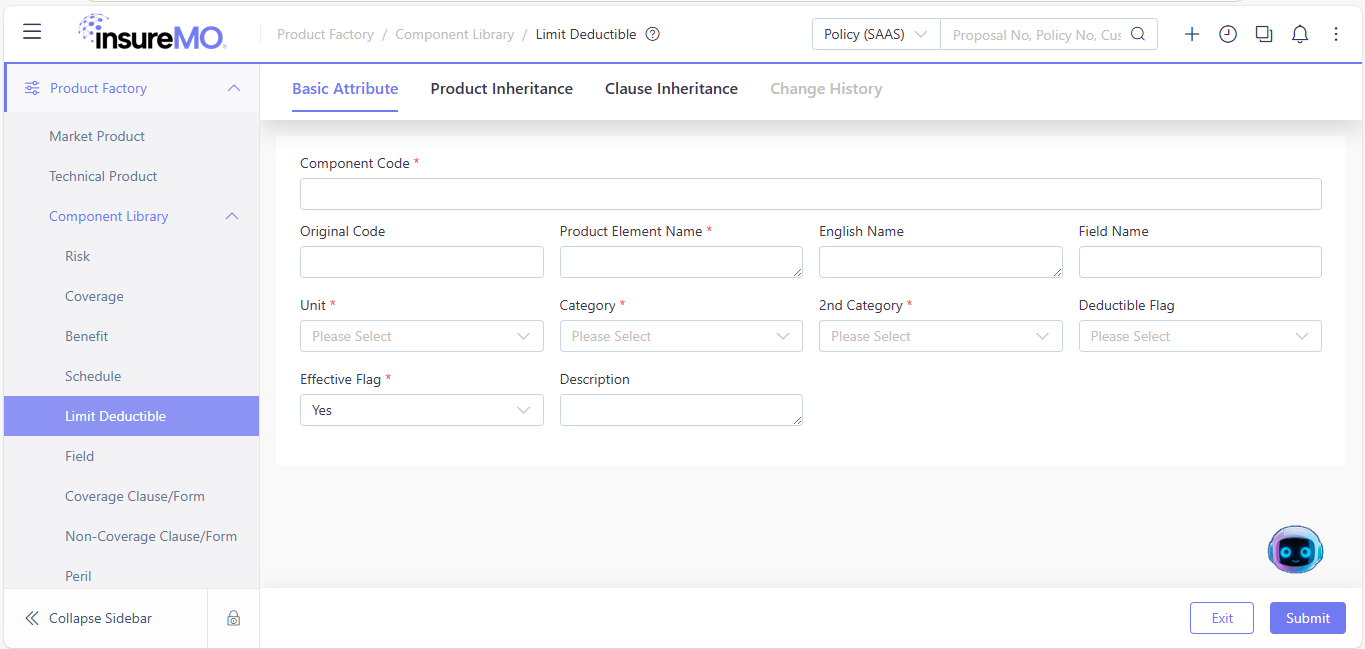Viewport: 1365px width, 649px height.
Task: Click the search magnifier icon
Action: [x=1138, y=34]
